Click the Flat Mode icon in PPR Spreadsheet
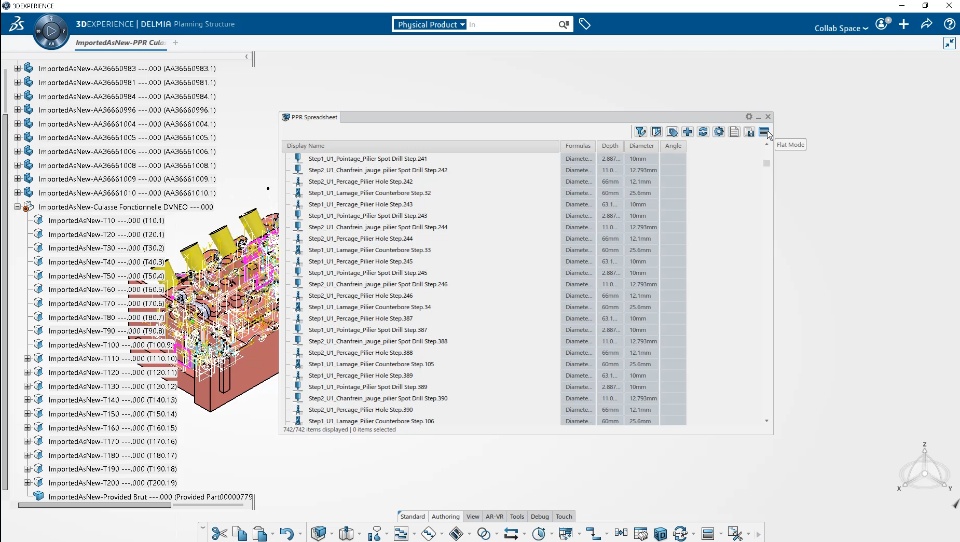This screenshot has width=960, height=542. pos(763,132)
